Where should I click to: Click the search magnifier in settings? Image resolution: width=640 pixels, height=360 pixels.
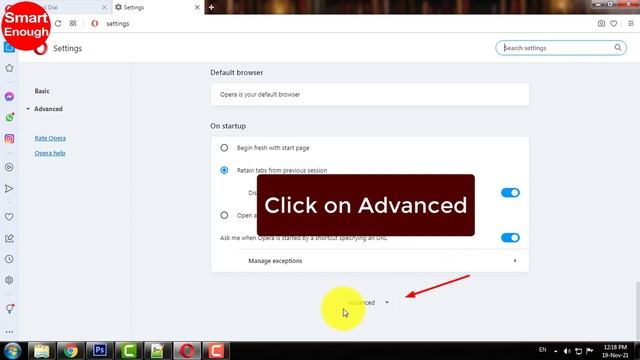coord(618,48)
